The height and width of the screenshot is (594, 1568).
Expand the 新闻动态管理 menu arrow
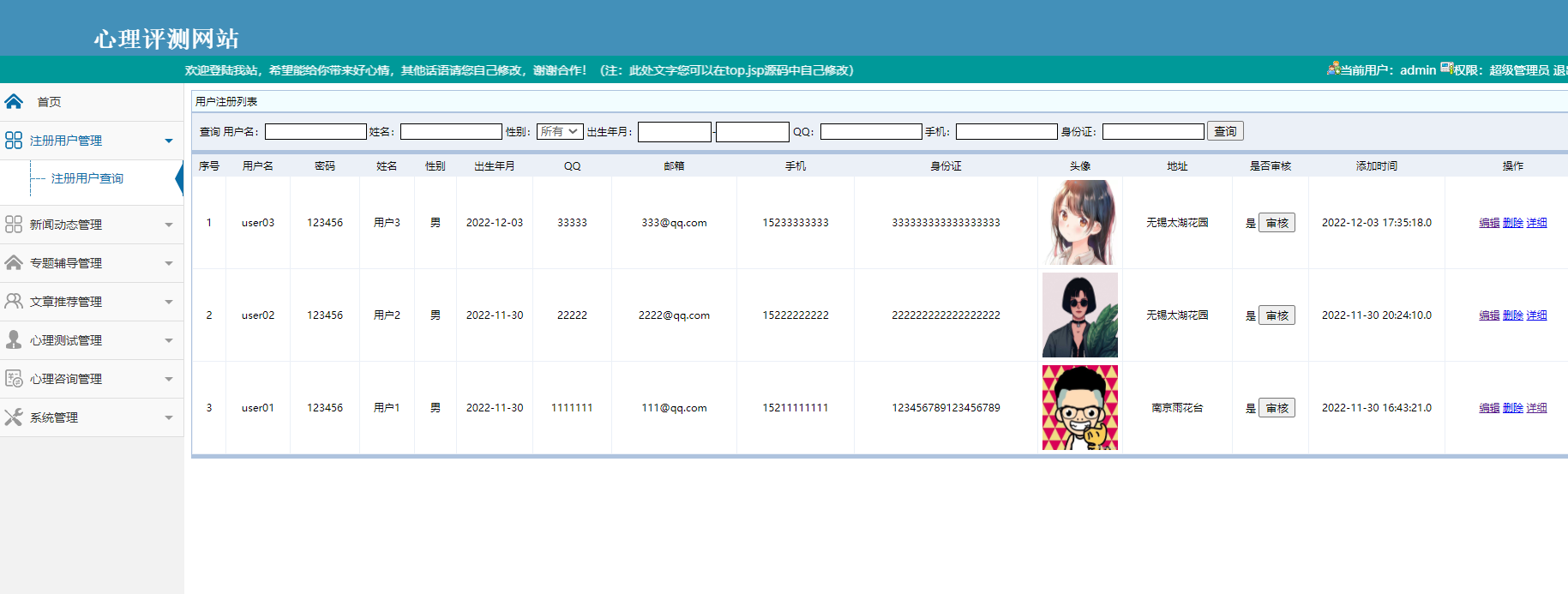click(x=169, y=225)
